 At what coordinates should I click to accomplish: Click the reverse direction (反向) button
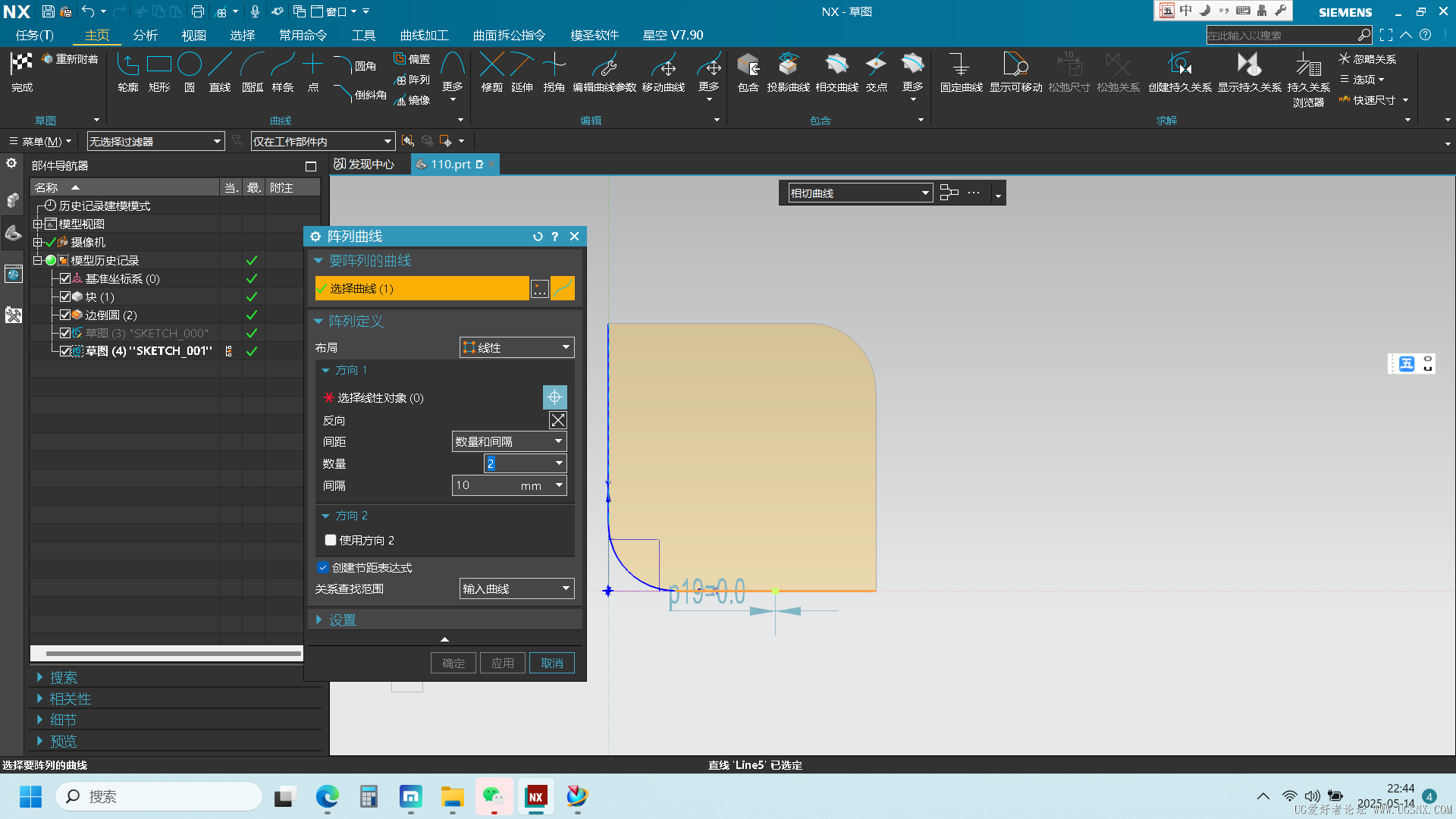[557, 420]
